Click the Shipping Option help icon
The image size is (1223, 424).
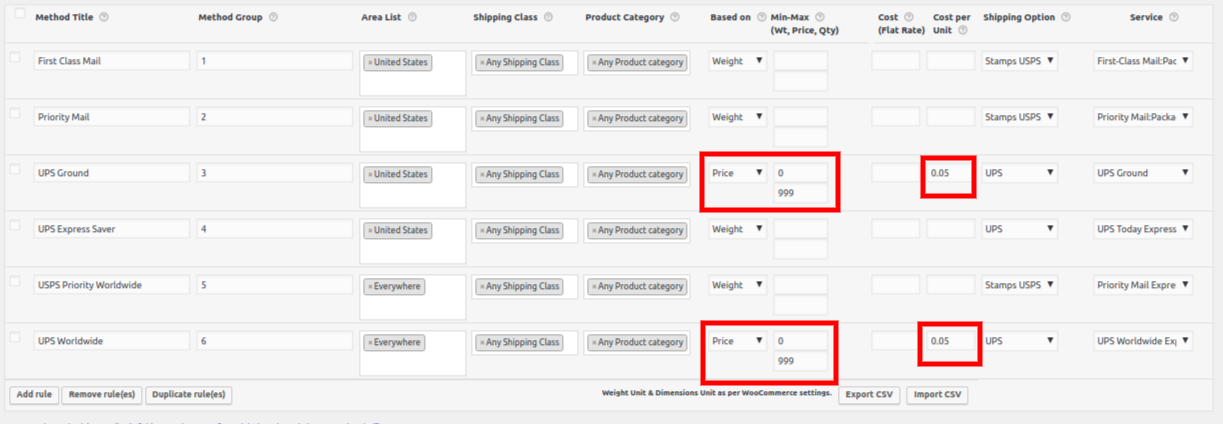1065,18
